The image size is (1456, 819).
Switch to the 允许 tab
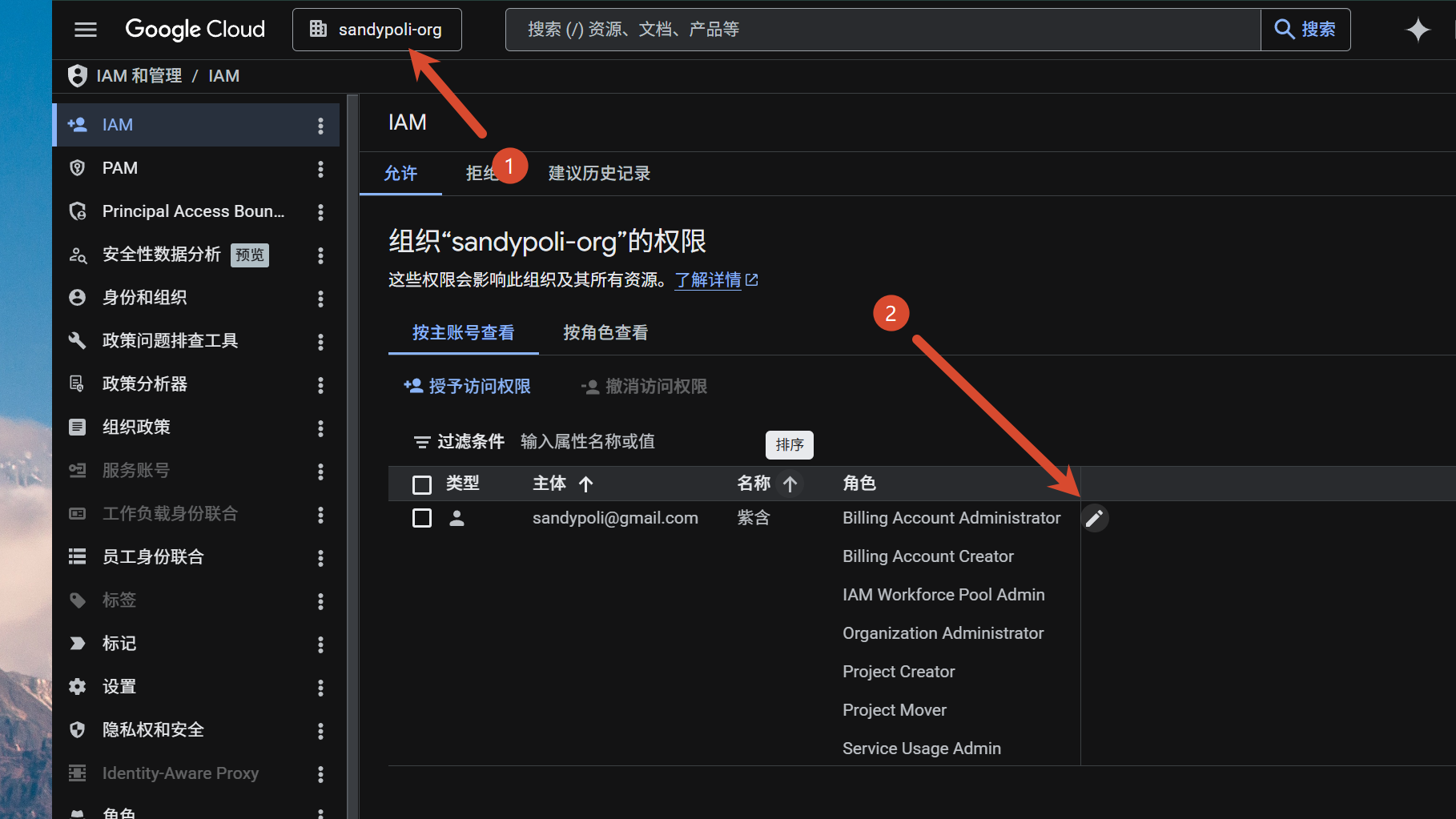tap(400, 174)
